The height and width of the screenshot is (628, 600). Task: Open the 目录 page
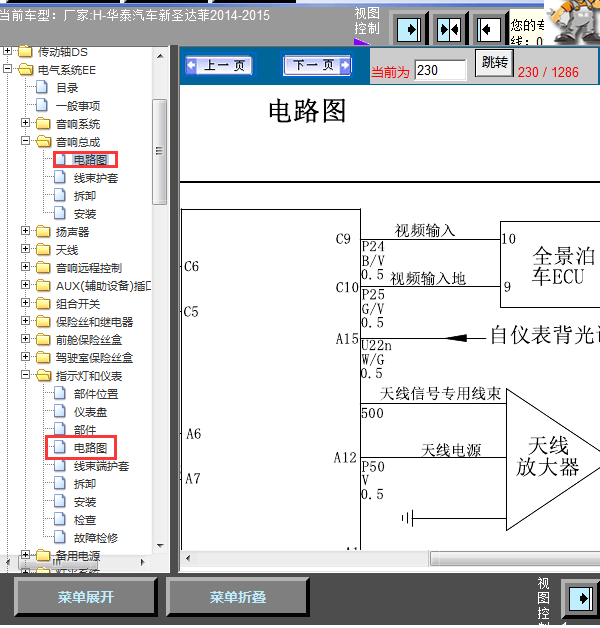(x=67, y=88)
